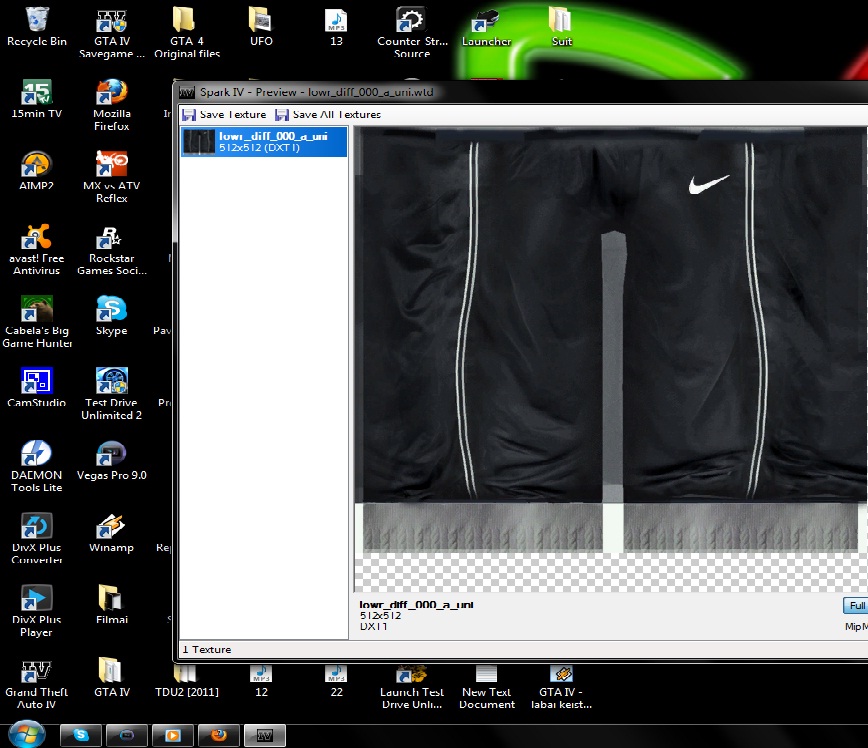Launch Cabela's Big Game Hunter
Image resolution: width=868 pixels, height=748 pixels.
37,322
